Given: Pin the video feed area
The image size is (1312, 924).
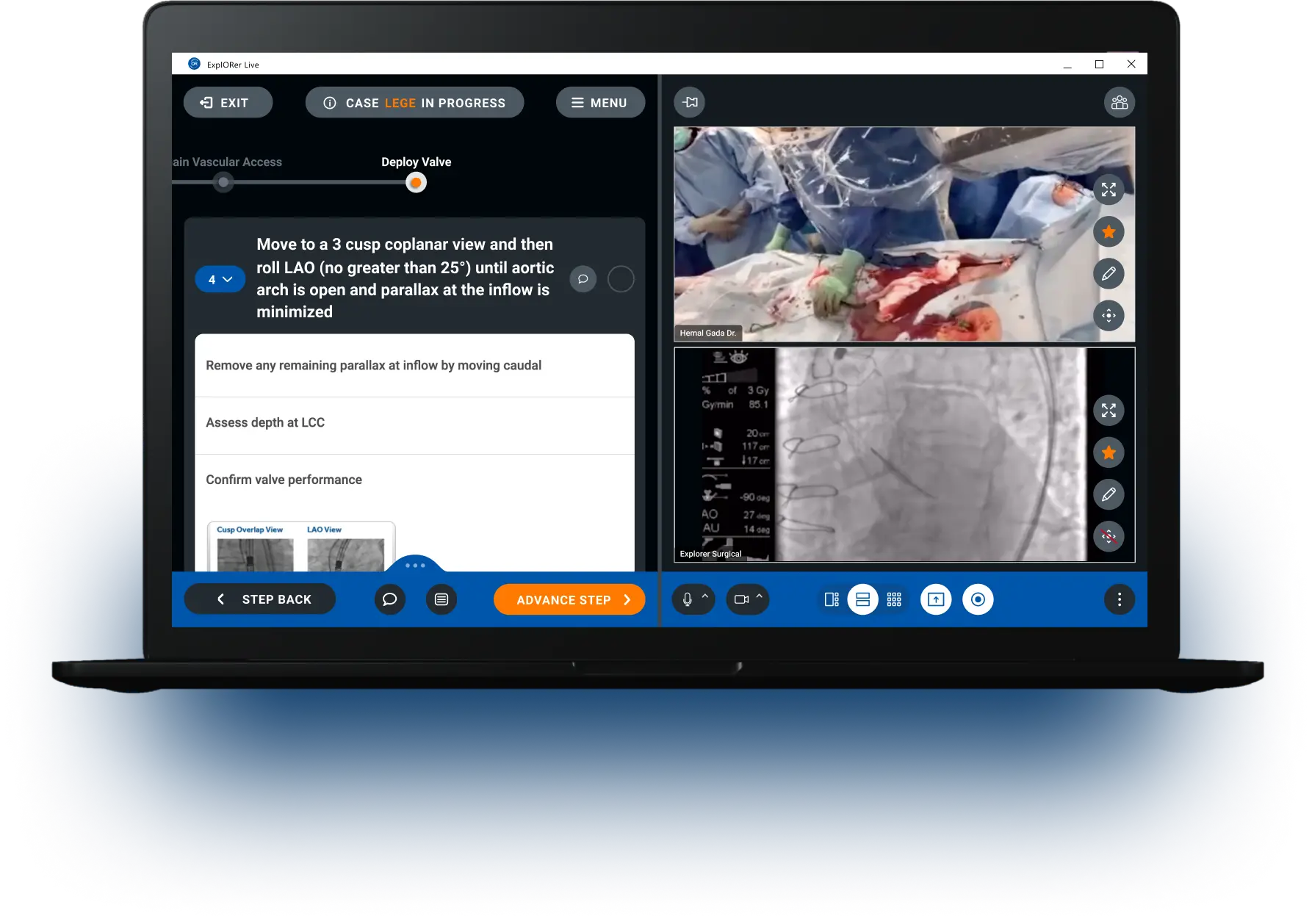Looking at the screenshot, I should tap(689, 103).
